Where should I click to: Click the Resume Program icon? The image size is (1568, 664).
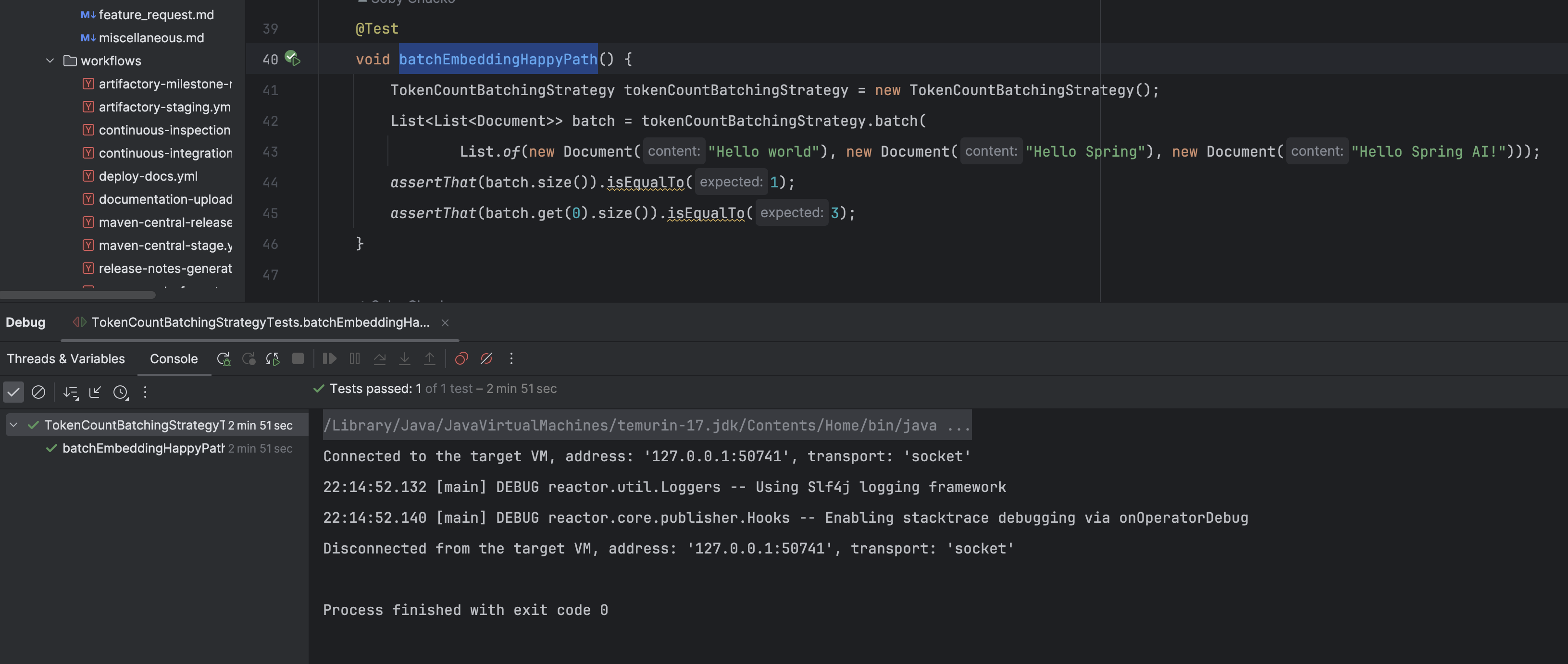(329, 359)
